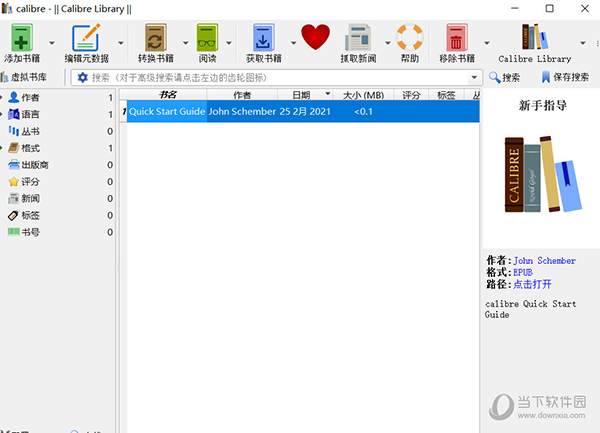Click the <0.1 size cell
Screen dimensions: 600x433
(x=363, y=111)
